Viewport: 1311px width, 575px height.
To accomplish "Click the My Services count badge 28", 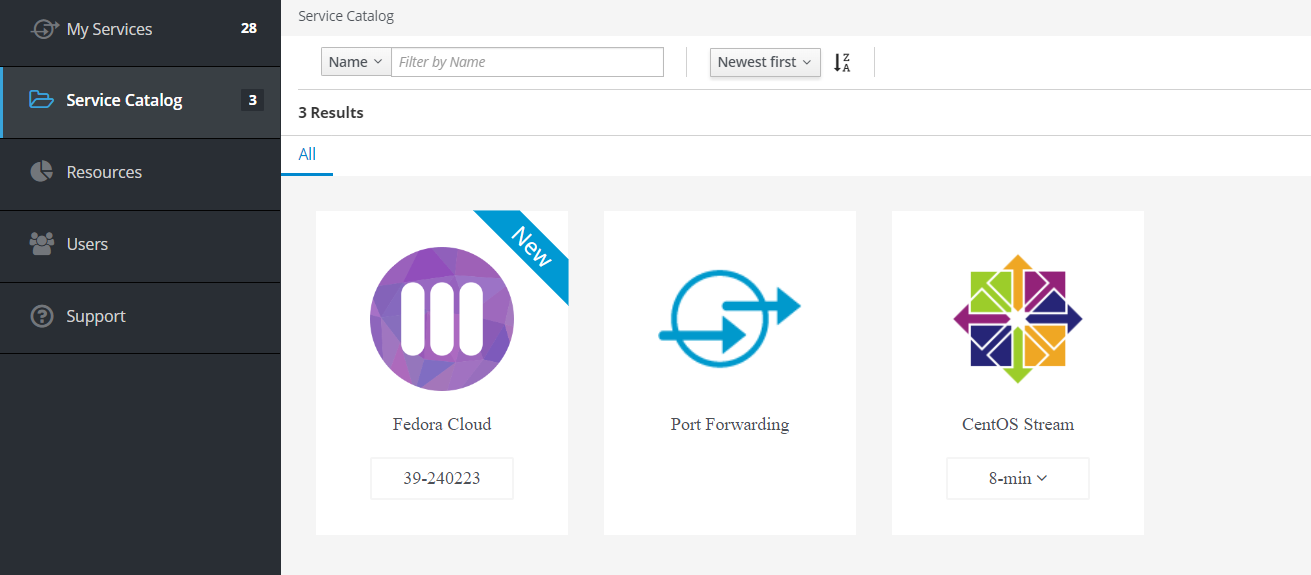I will click(249, 28).
